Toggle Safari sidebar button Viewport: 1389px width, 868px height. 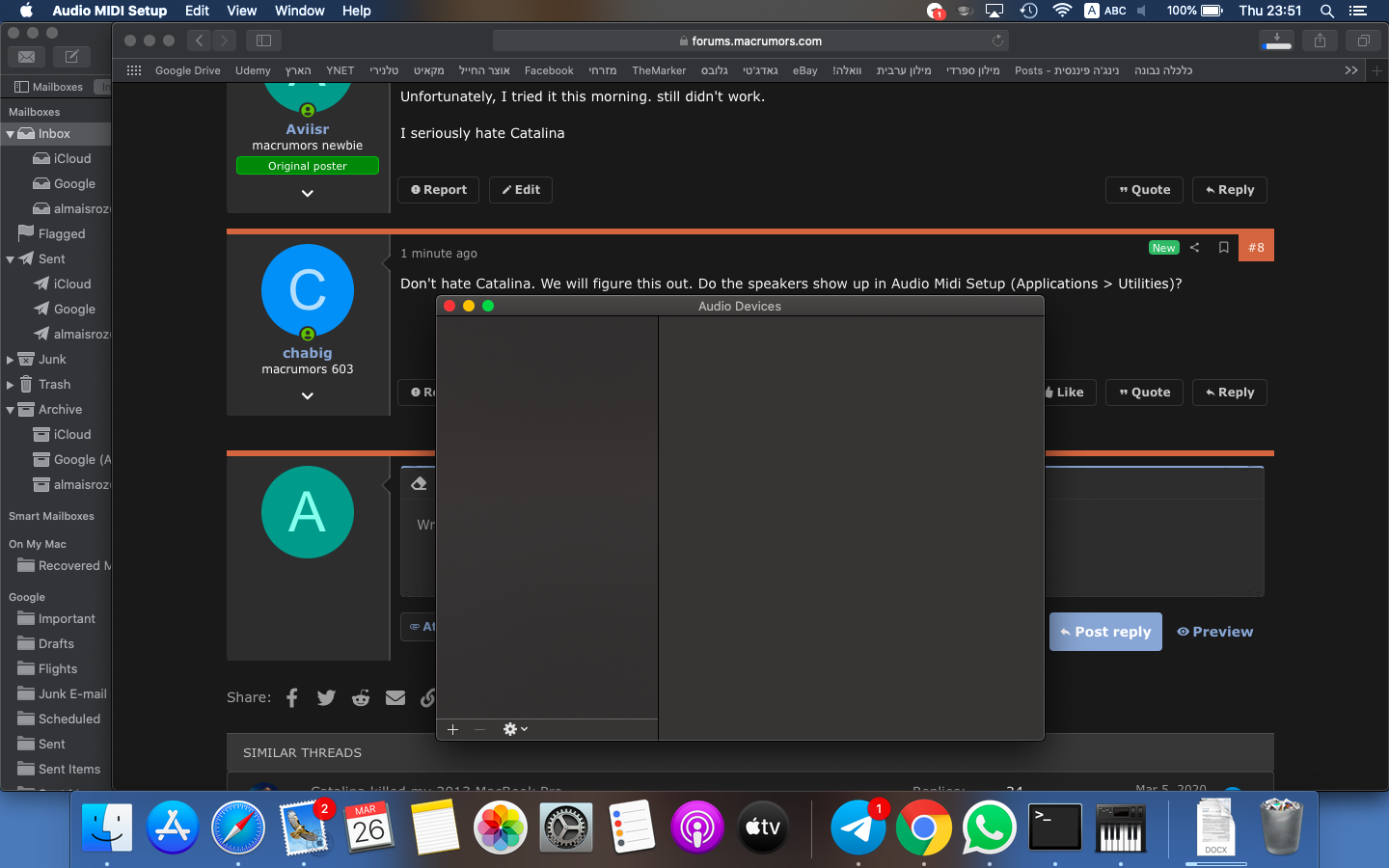(x=263, y=41)
